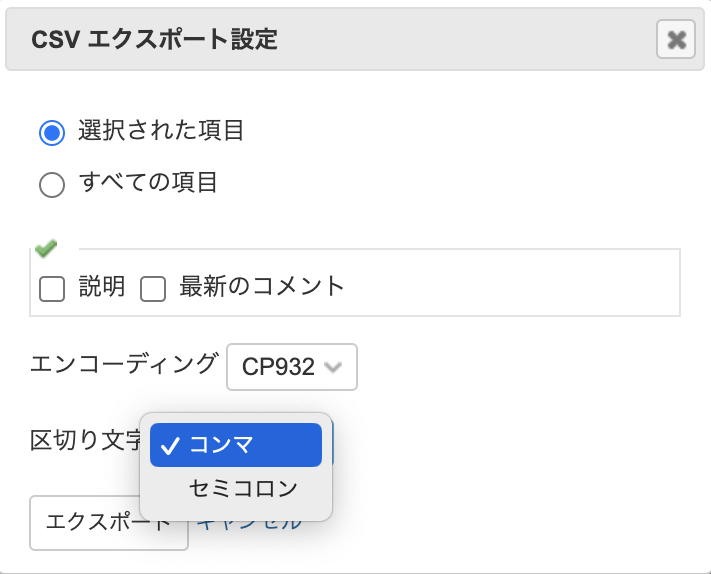Screen dimensions: 711x574
Task: Click the 最新のコメント label text
Action: 261,287
